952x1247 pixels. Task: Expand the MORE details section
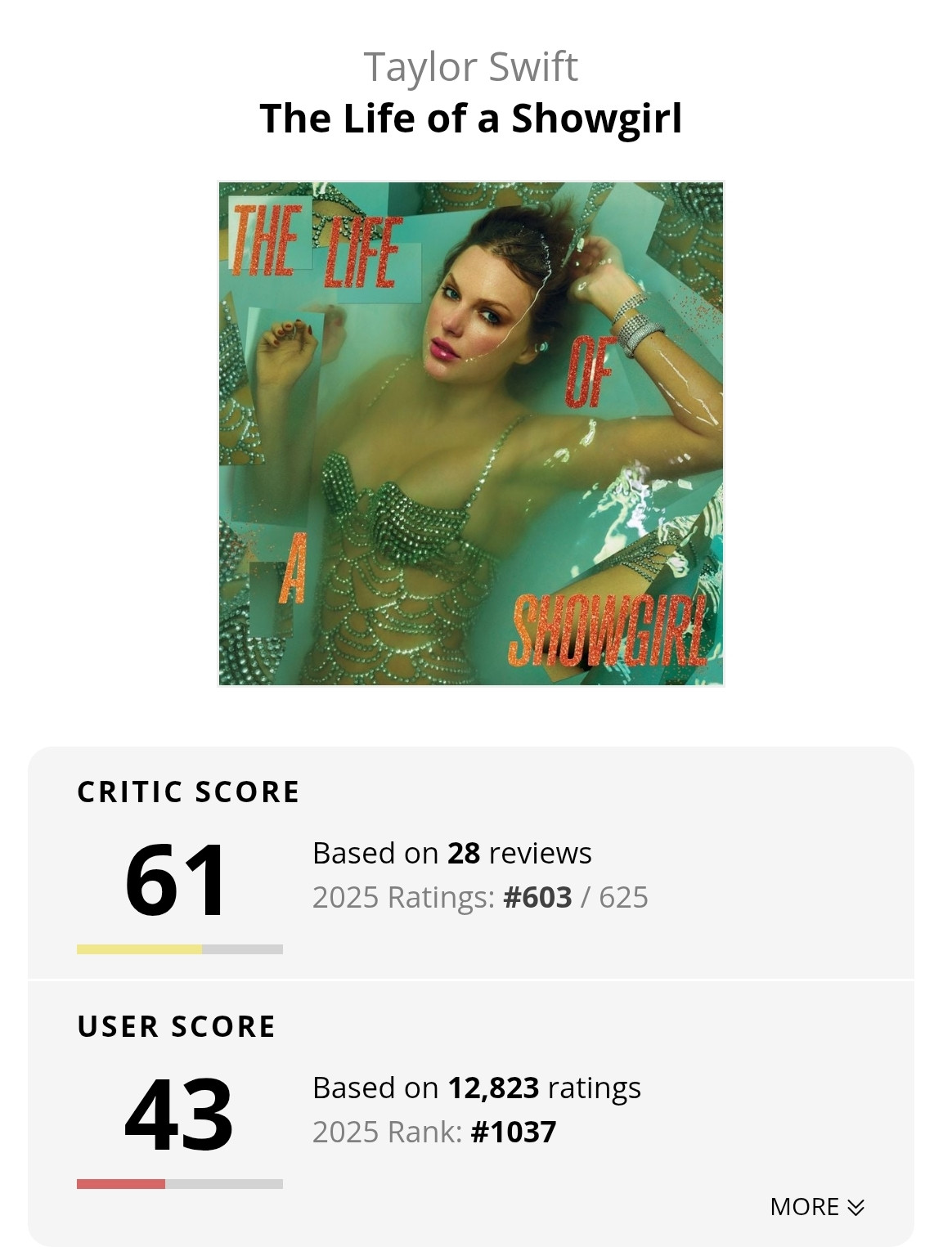[805, 1207]
